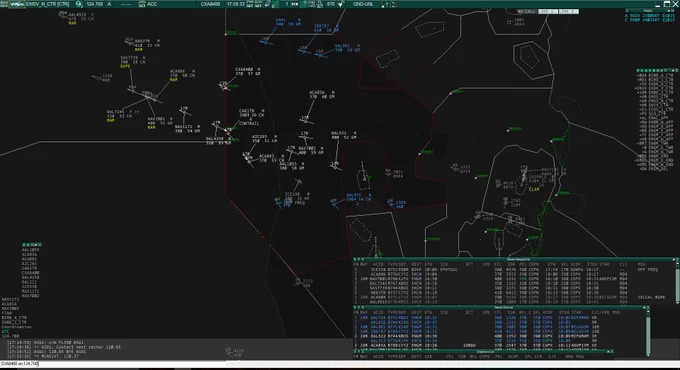Click the Contact next sector chat message
This screenshot has height=370, width=680.
[x=64, y=347]
